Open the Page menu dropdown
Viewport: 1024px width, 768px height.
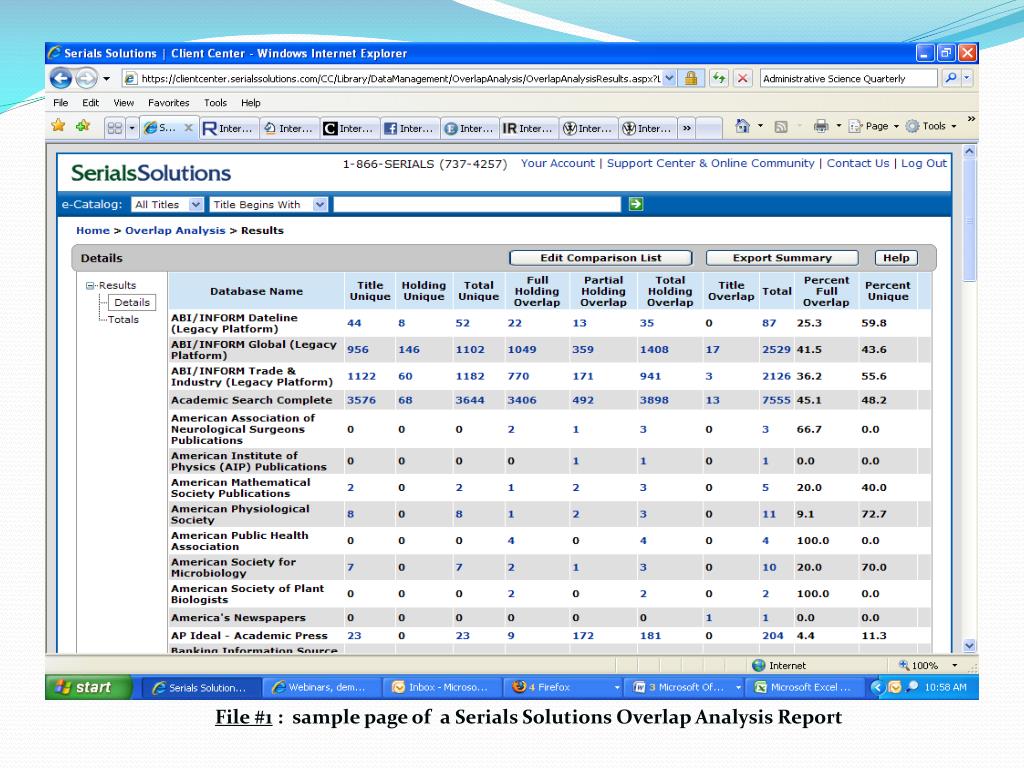[874, 126]
